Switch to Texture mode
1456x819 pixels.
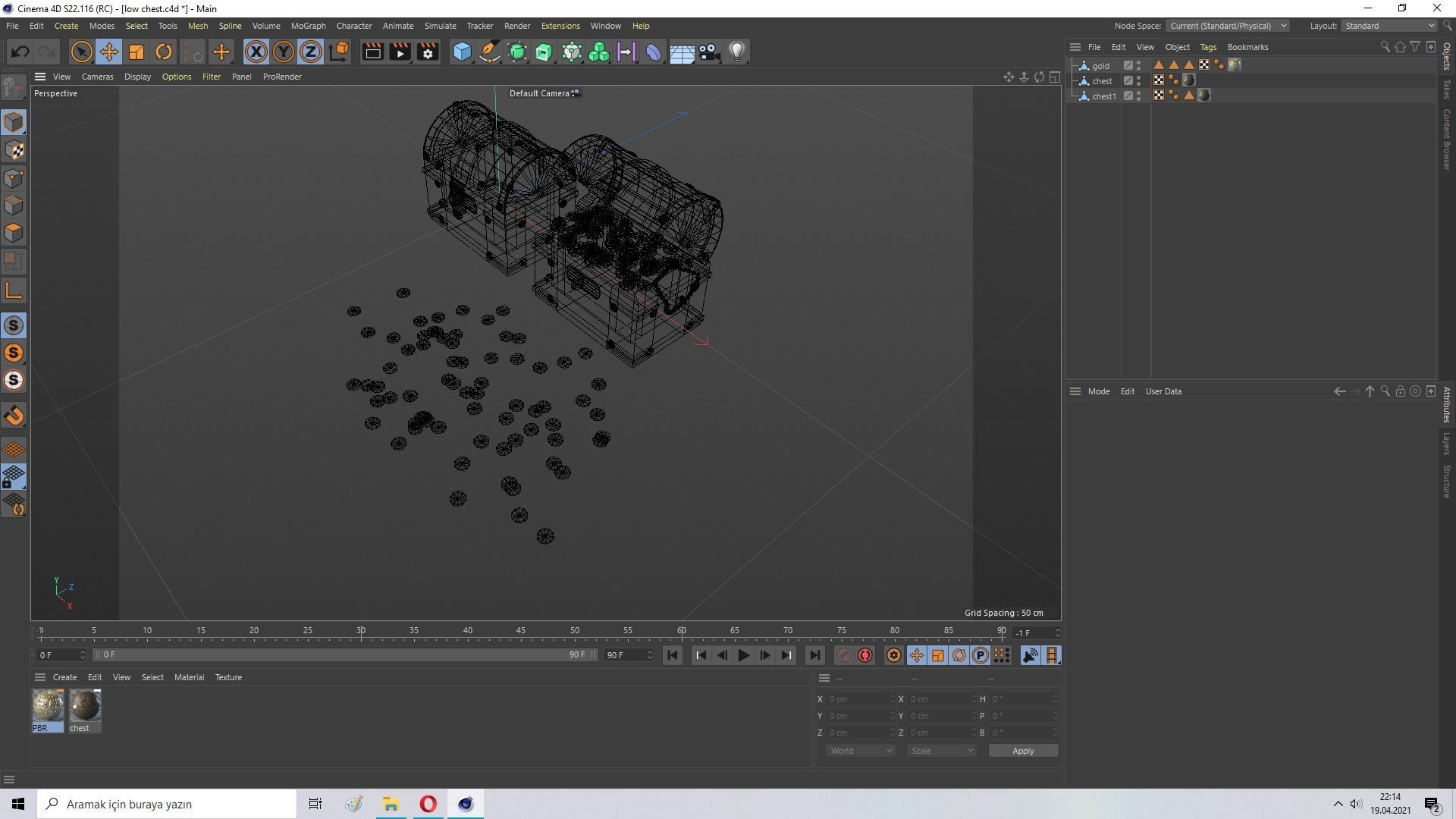click(x=14, y=150)
